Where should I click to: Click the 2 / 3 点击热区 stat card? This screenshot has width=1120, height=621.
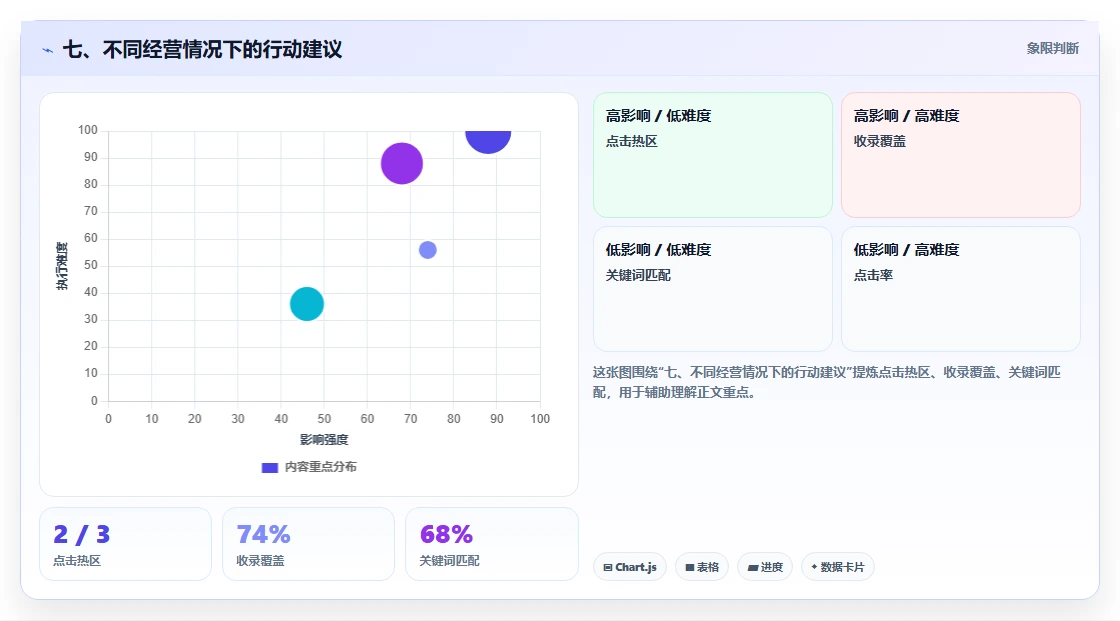click(126, 544)
